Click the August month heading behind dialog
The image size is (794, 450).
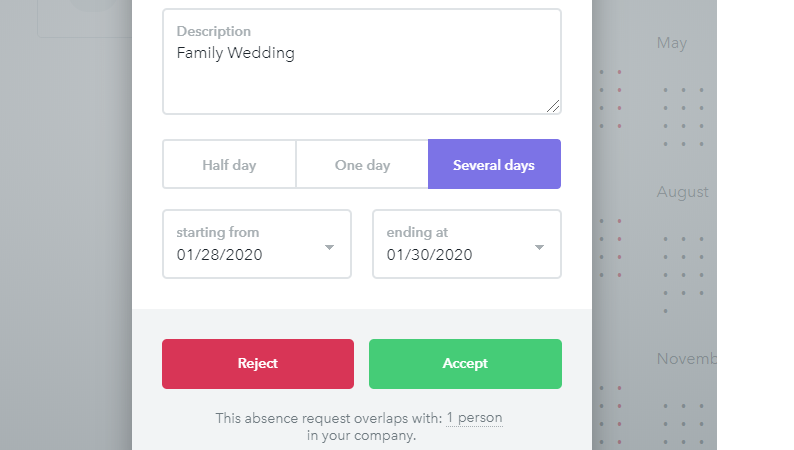(682, 192)
